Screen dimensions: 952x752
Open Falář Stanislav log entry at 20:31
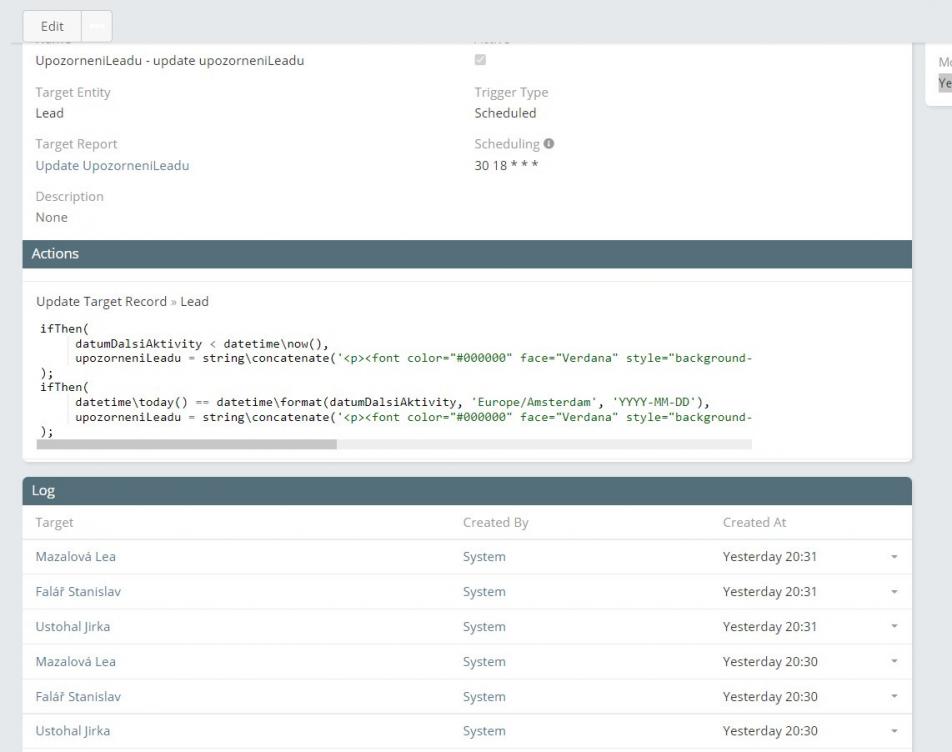(78, 592)
